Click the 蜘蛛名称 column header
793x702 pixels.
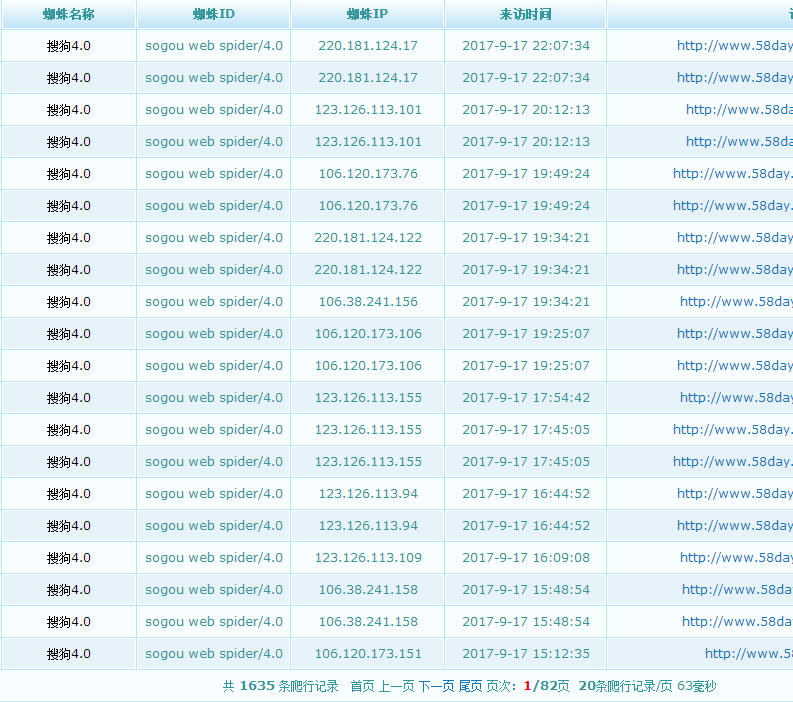[69, 14]
